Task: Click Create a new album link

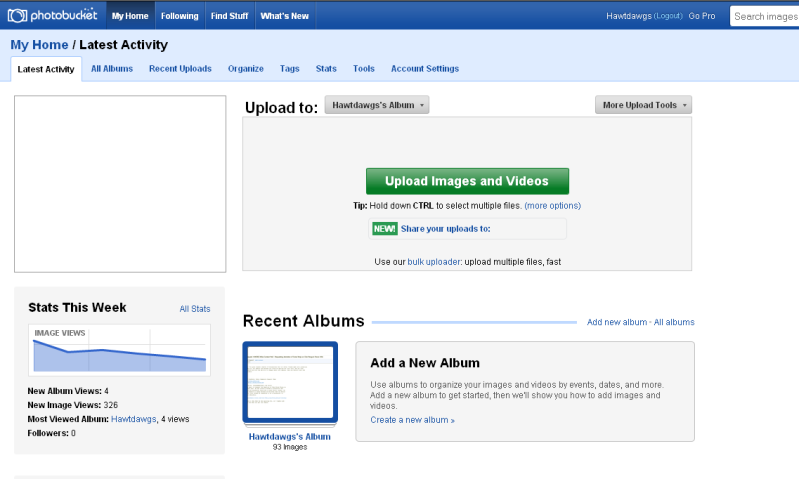Action: pyautogui.click(x=412, y=420)
